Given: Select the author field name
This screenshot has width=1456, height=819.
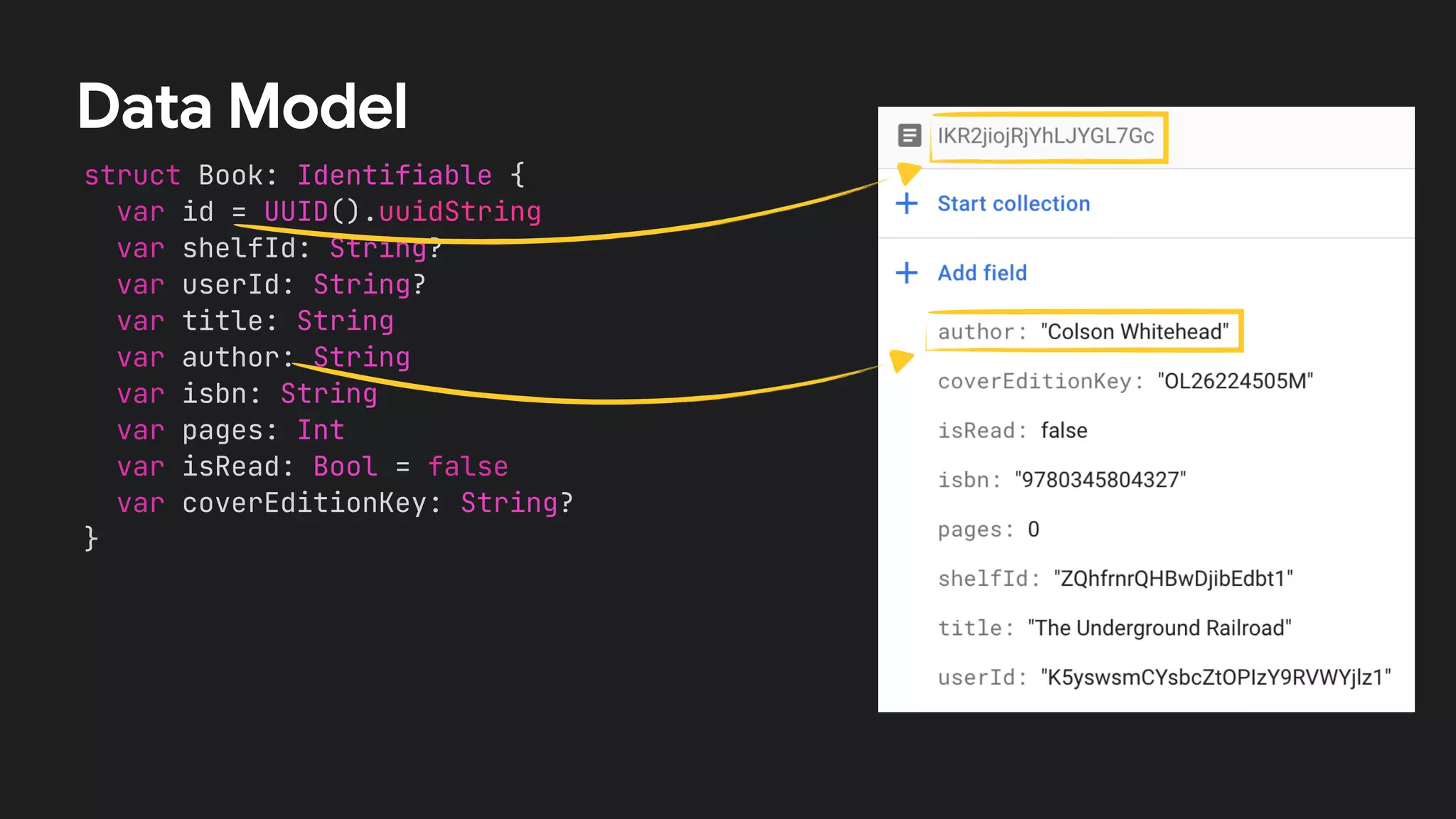Looking at the screenshot, I should (x=982, y=331).
